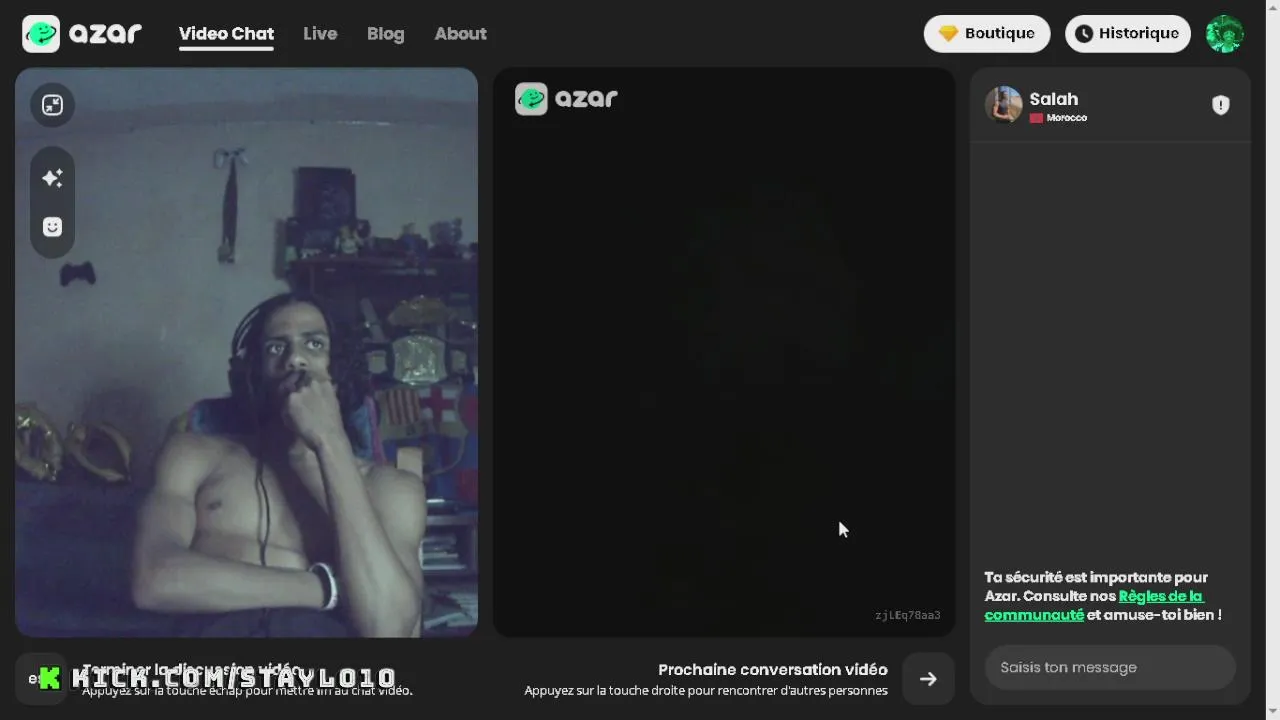This screenshot has width=1280, height=720.
Task: Click the zjLEq78aa3 session code
Action: pyautogui.click(x=907, y=615)
